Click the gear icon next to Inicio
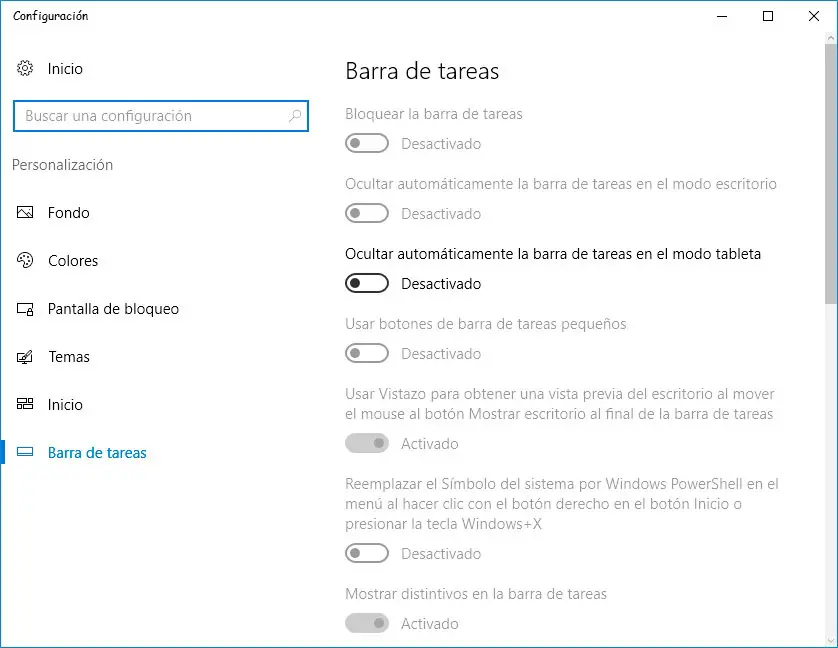838x648 pixels. [25, 69]
